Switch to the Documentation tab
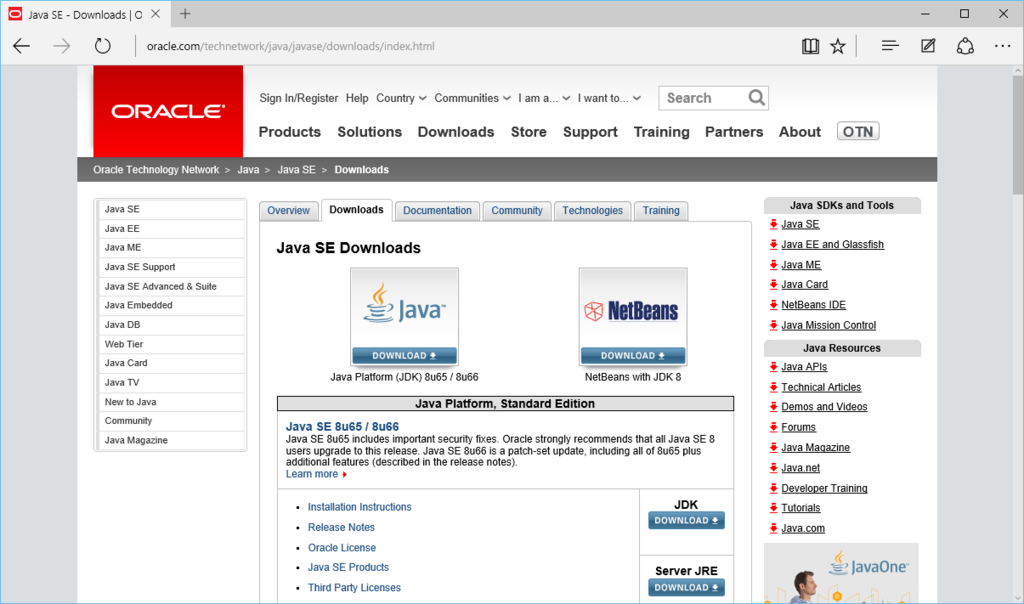Image resolution: width=1024 pixels, height=604 pixels. point(437,211)
